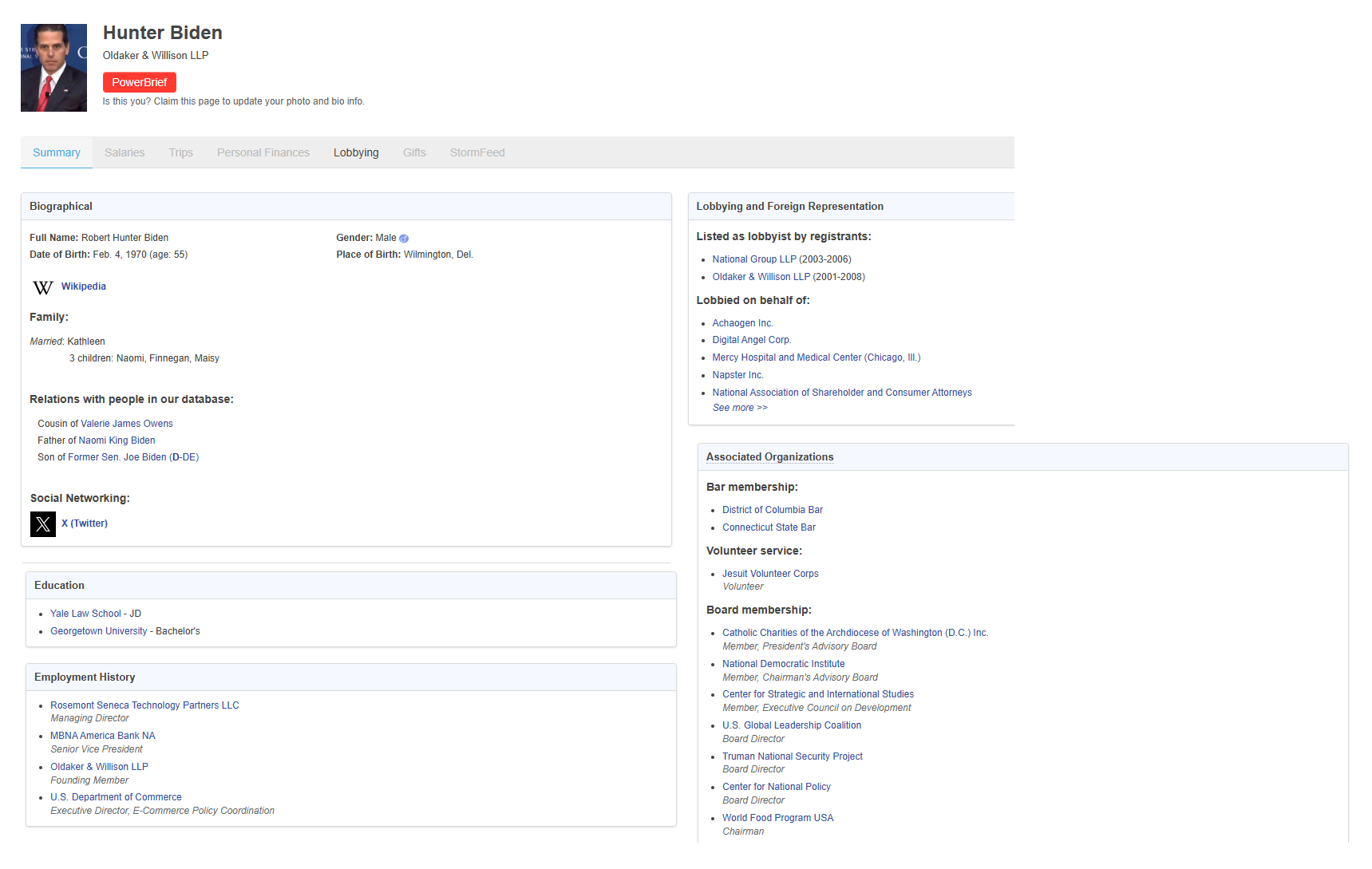Screen dimensions: 1372x869
Task: Open the Summary tab
Action: pyautogui.click(x=57, y=152)
